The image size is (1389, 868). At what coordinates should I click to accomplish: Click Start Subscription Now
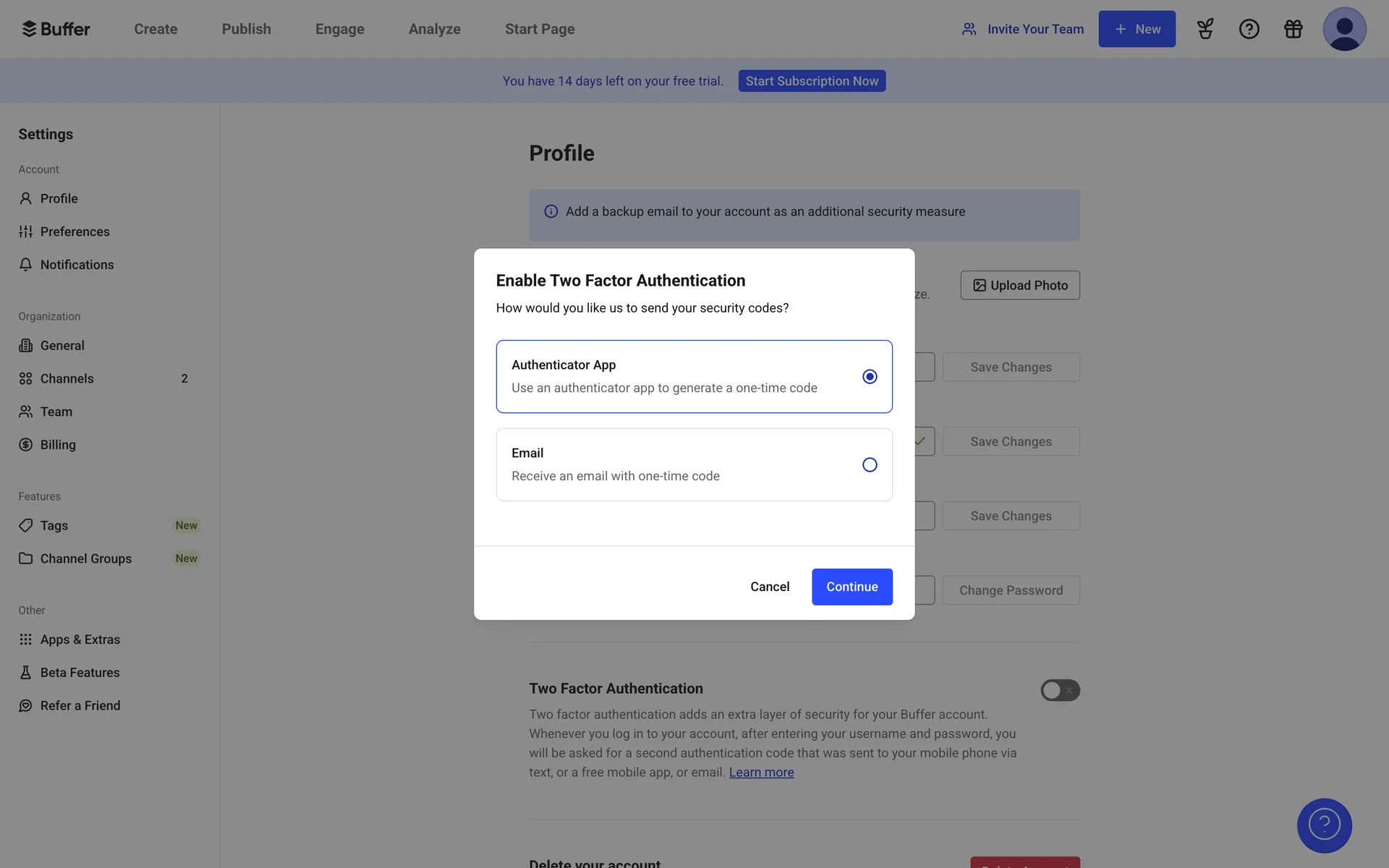pos(812,81)
